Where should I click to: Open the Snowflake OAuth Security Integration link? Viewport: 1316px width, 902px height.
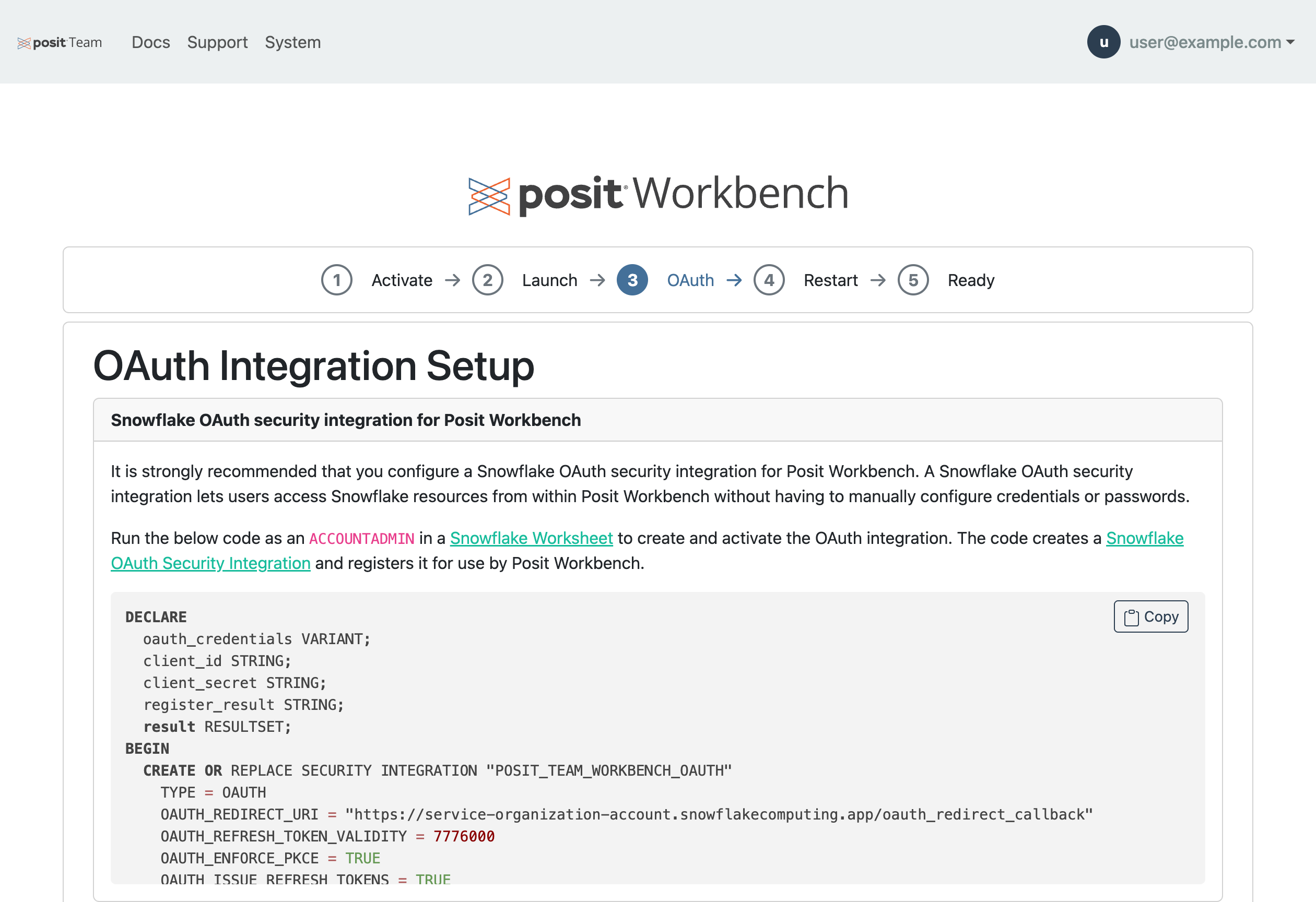pos(210,564)
